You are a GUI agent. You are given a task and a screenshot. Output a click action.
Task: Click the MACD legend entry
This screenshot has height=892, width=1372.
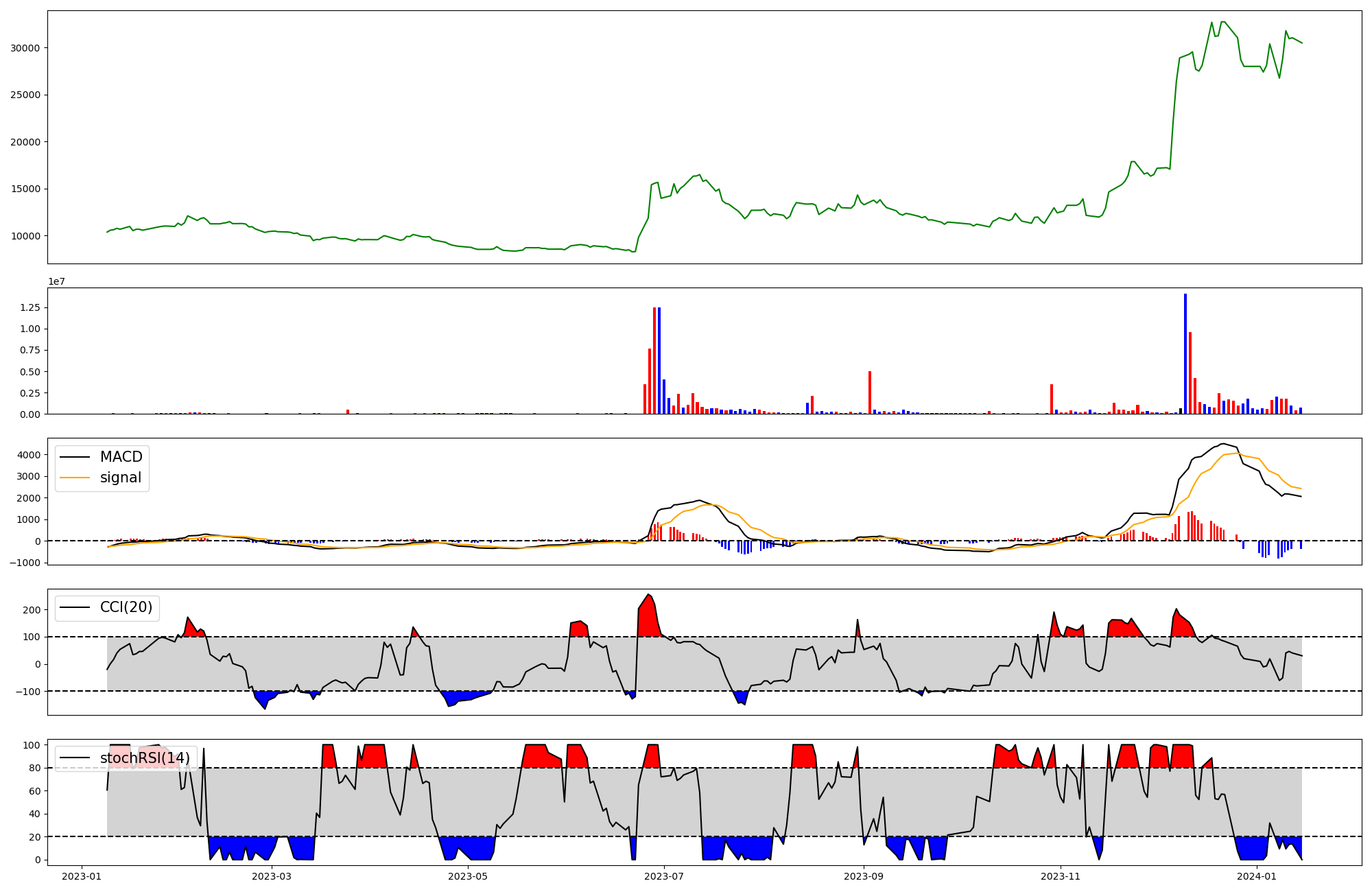[121, 457]
